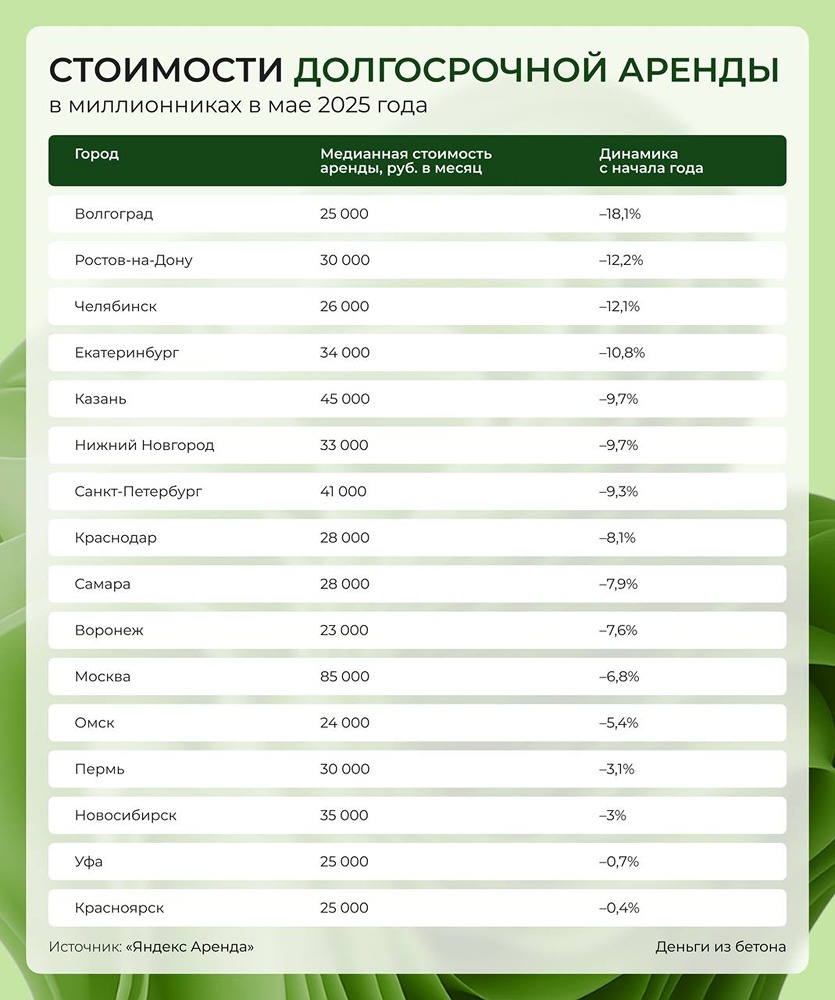Click the 'Медианная стоимость аренды' column header
The width and height of the screenshot is (835, 1000).
click(405, 161)
